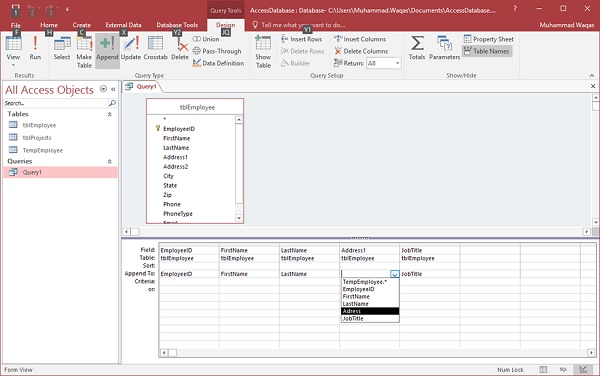Open the Database Tools ribbon tab
This screenshot has height=376, width=600.
pos(177,25)
